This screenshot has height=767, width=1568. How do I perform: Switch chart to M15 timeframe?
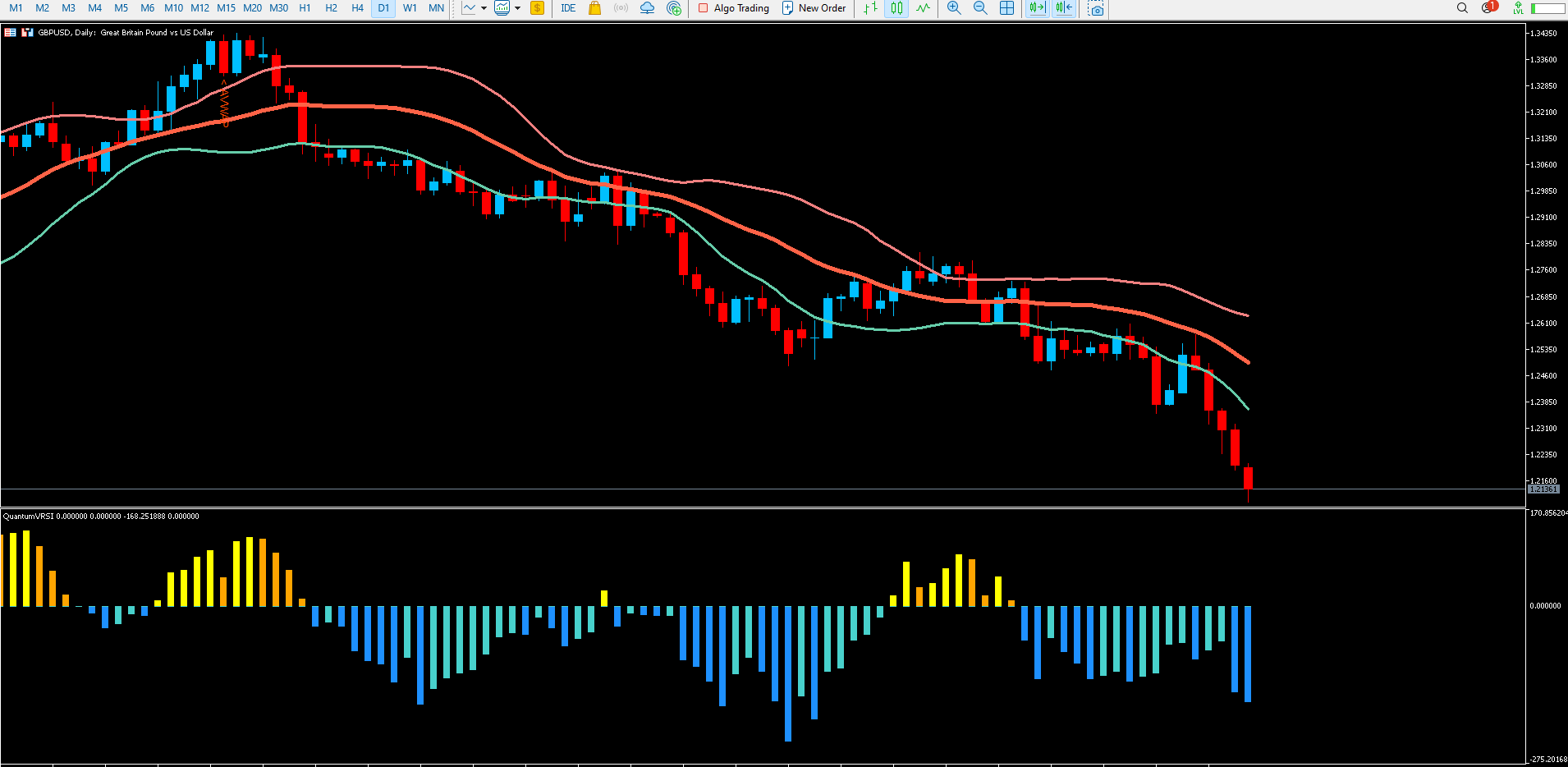pyautogui.click(x=226, y=8)
